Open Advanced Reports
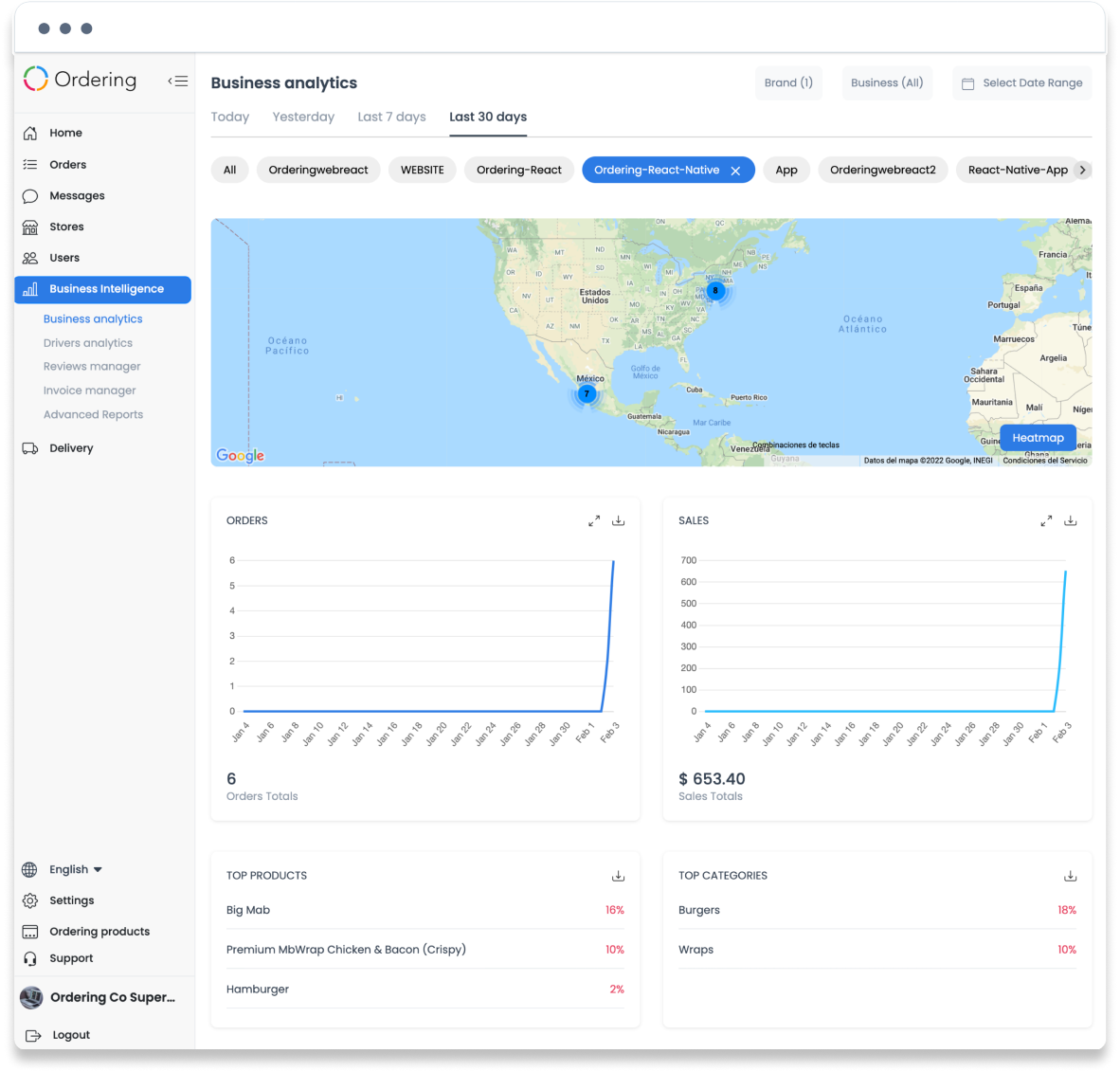Viewport: 1120px width, 1072px height. (x=93, y=414)
